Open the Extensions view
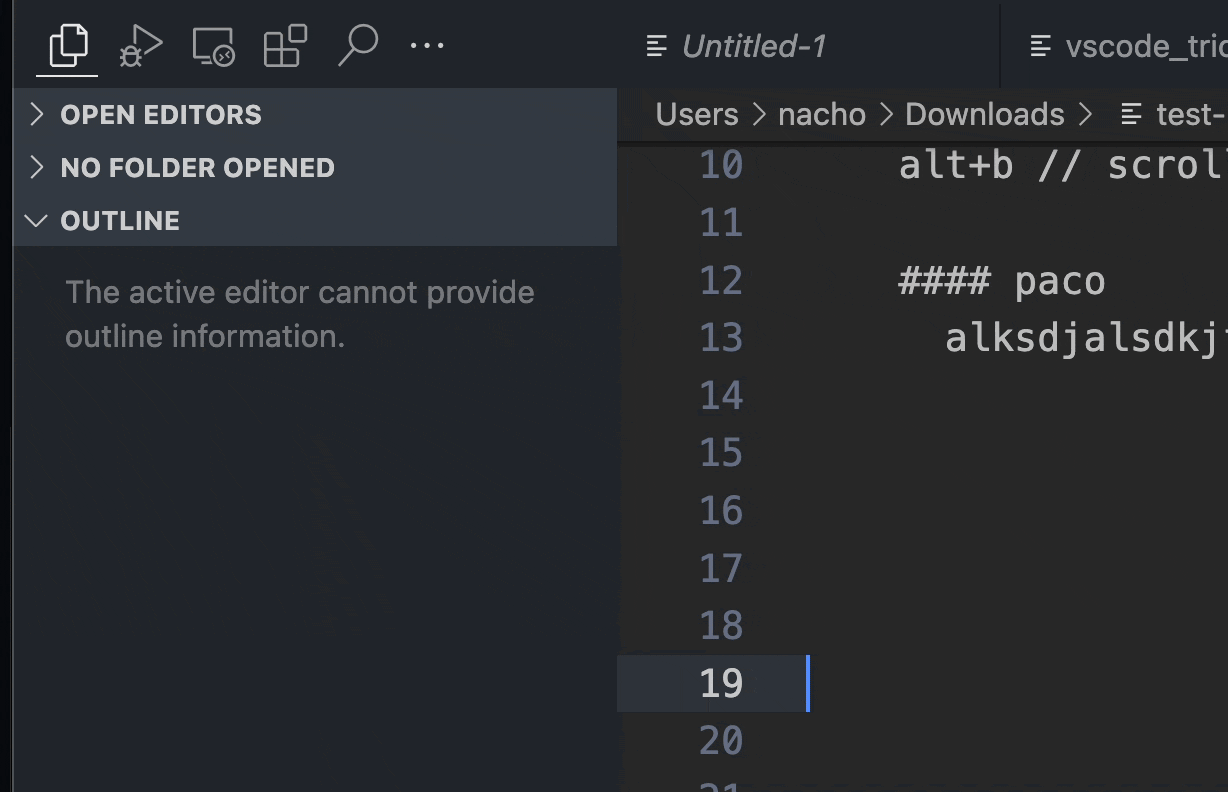Screen dimensions: 1228x792 284,45
